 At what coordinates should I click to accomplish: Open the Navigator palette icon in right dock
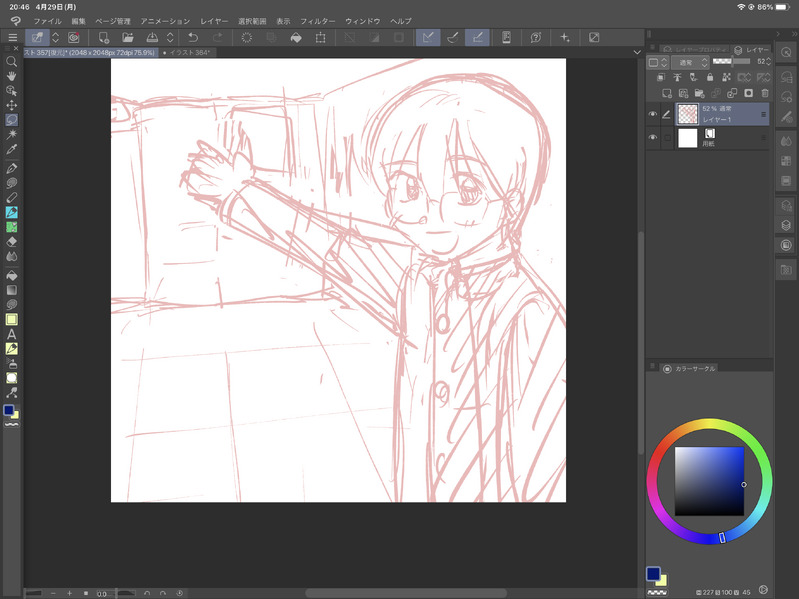(x=786, y=52)
